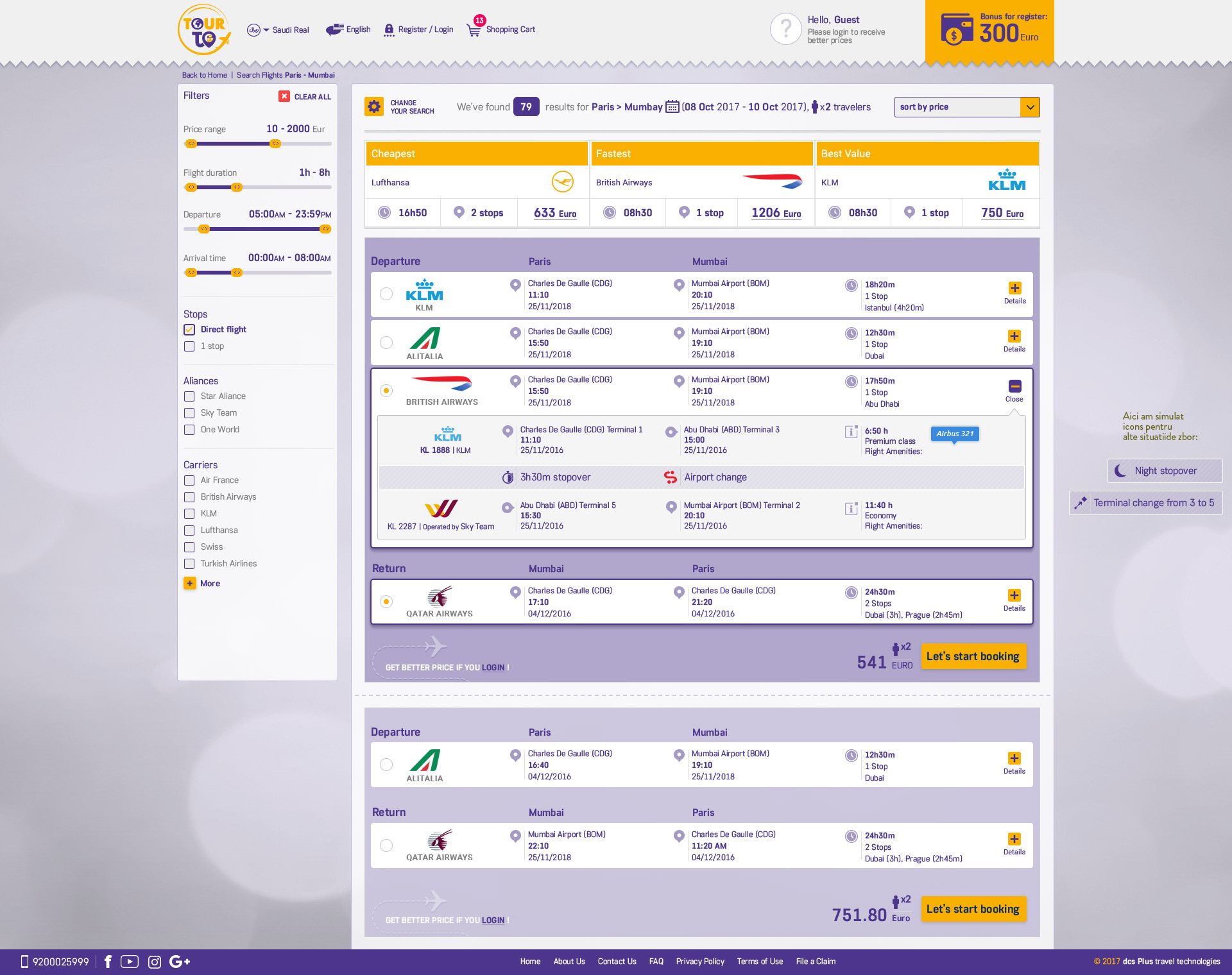Click the 79 results count badge

[x=526, y=106]
